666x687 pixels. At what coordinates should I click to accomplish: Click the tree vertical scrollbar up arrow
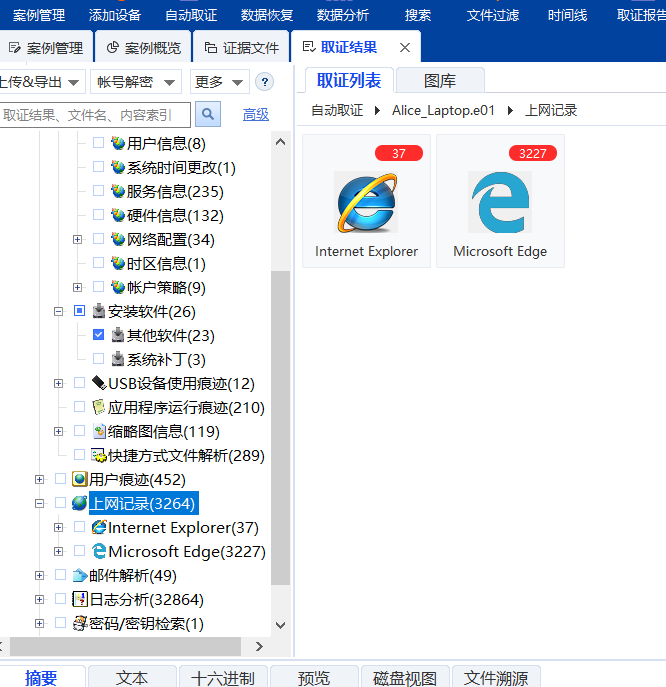click(x=281, y=142)
